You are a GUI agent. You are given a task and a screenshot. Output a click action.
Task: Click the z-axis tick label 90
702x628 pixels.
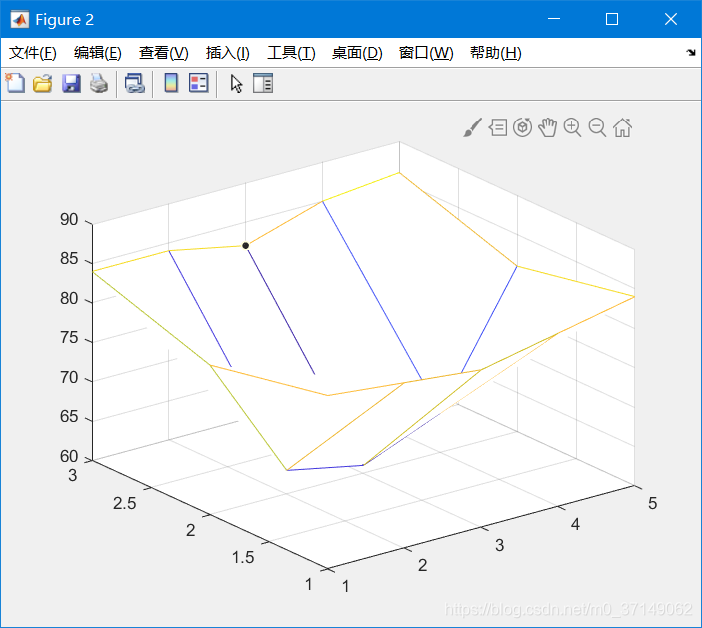coord(69,219)
